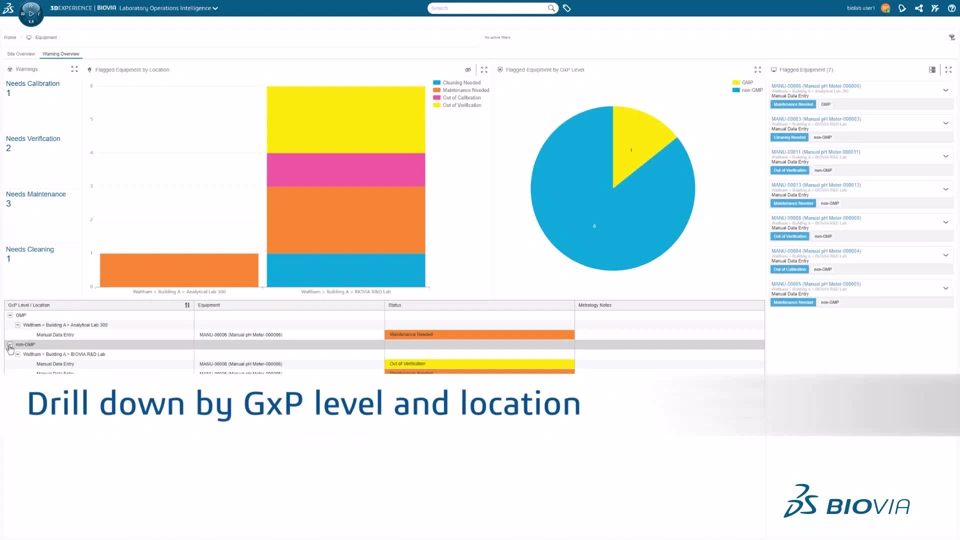Open the tag icon beside search
This screenshot has width=960, height=540.
click(x=567, y=8)
